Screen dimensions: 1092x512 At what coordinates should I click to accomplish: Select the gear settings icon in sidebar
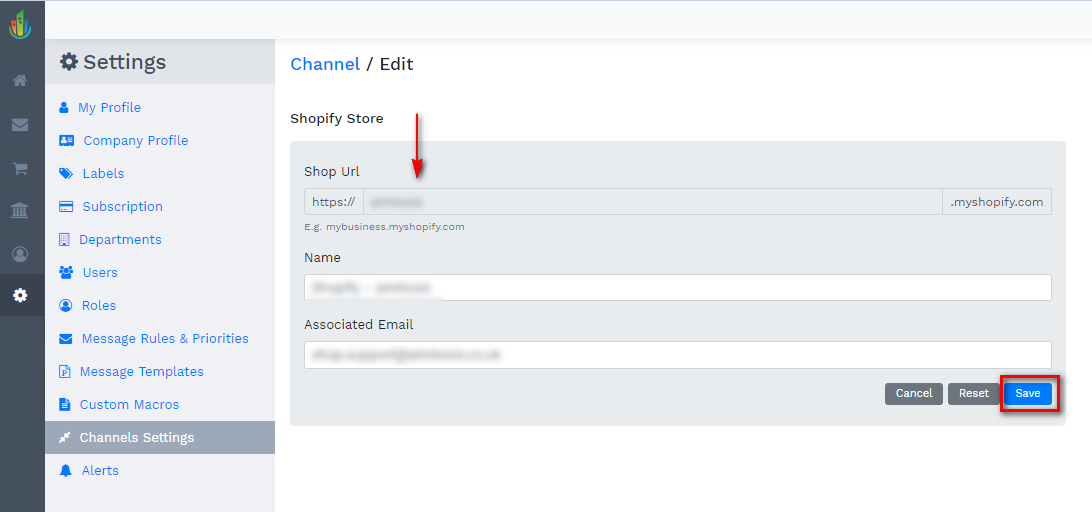point(20,296)
